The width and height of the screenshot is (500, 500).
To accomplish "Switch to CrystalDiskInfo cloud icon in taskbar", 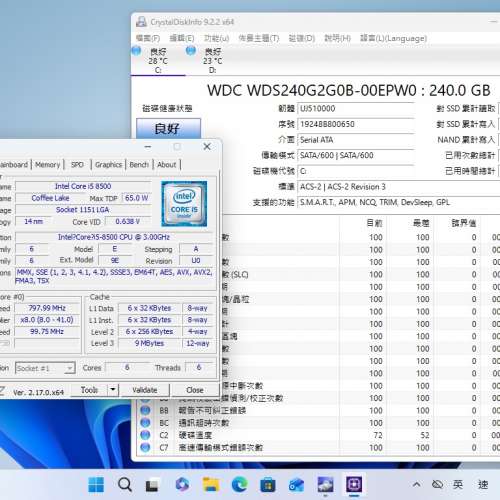I will tap(325, 484).
